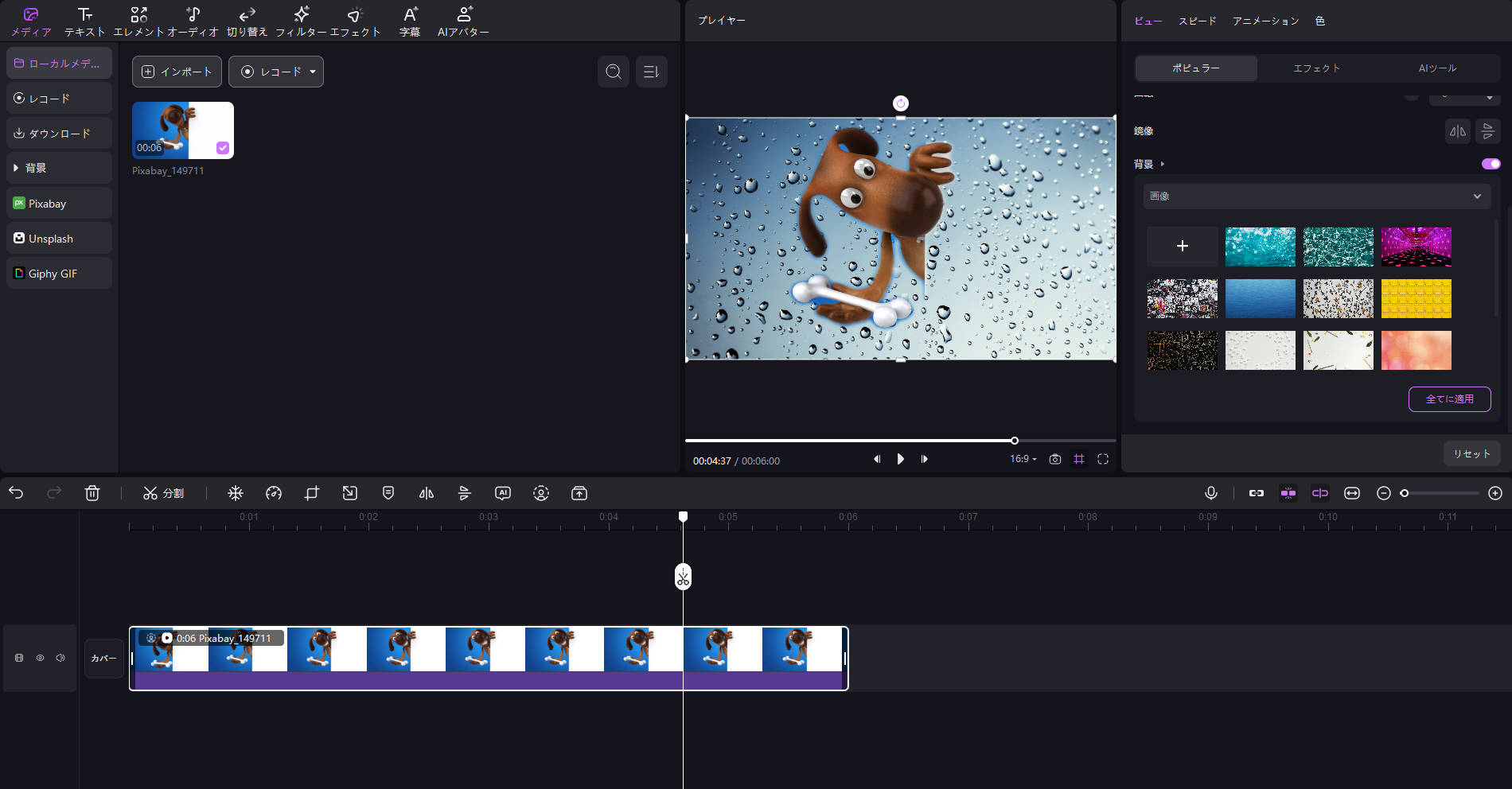Switch to the 色 tab
1512x789 pixels.
(1320, 21)
